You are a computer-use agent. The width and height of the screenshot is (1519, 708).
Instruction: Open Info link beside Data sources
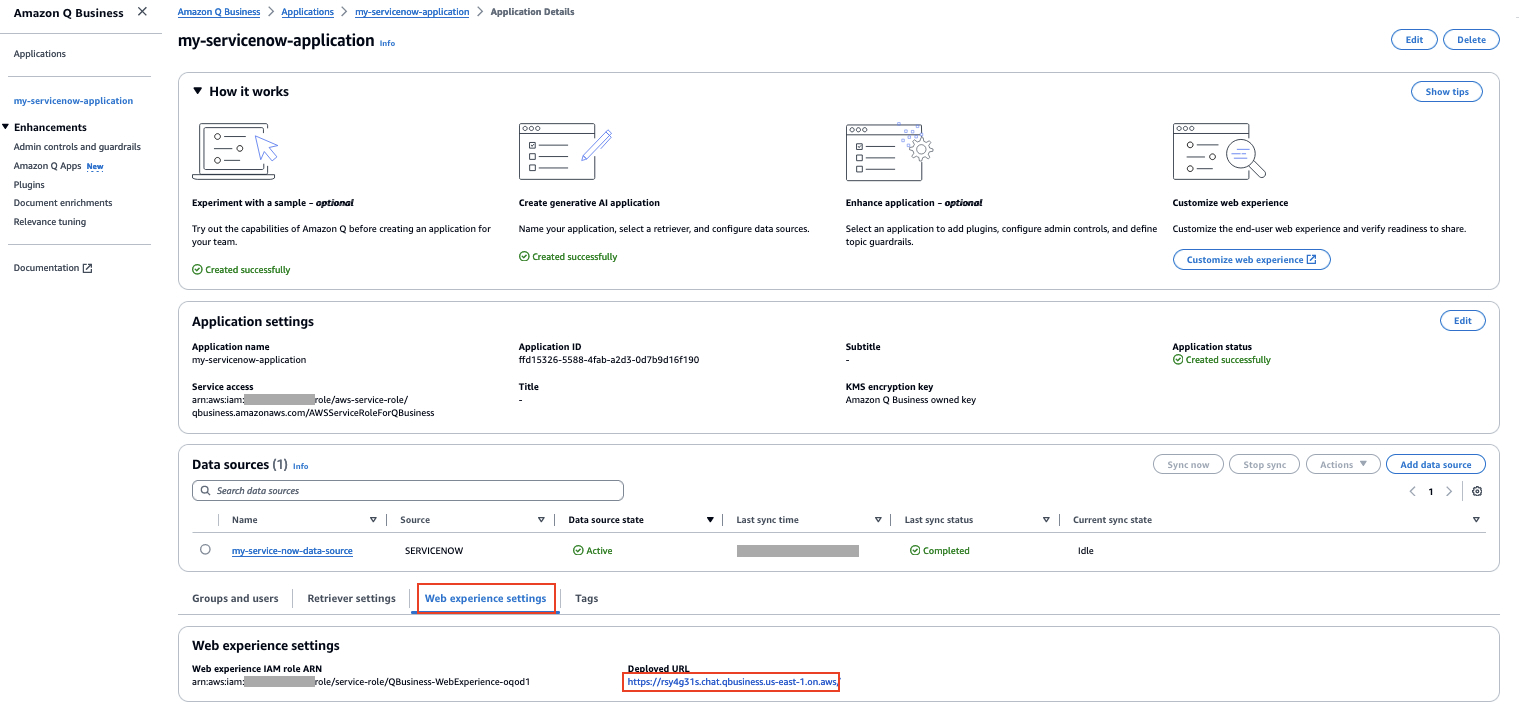click(300, 467)
